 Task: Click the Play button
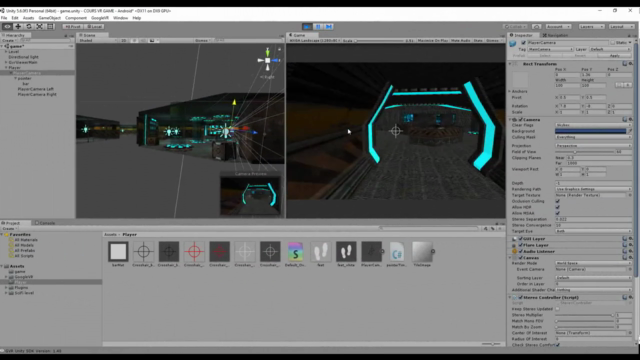coord(307,27)
